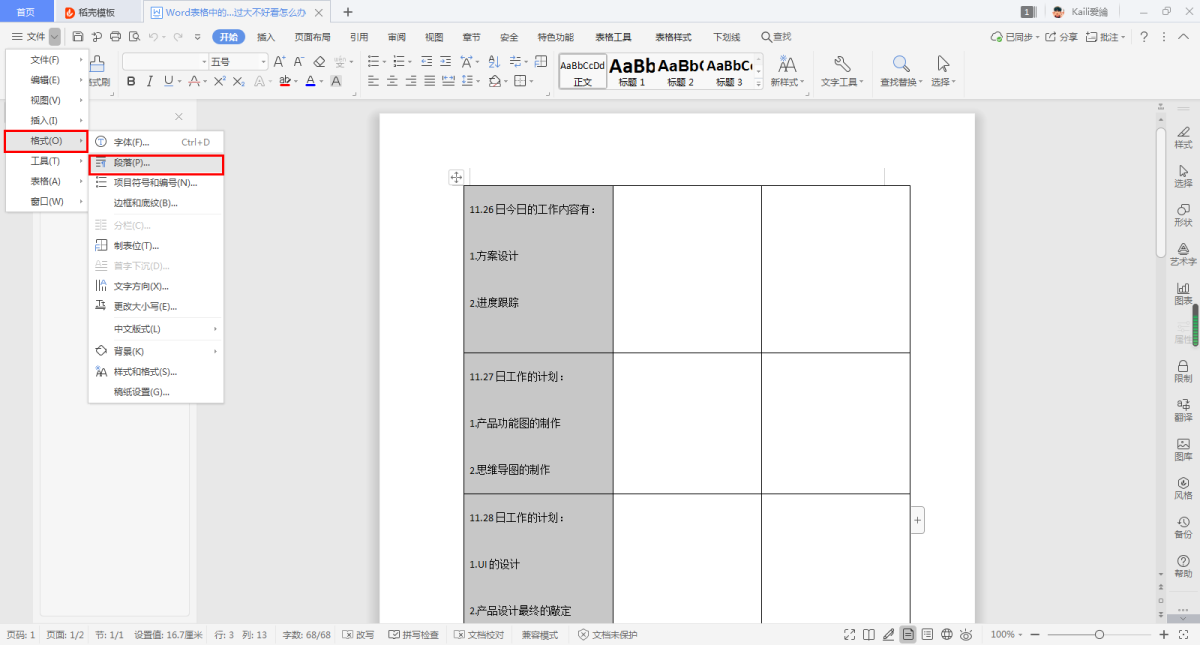Click the table move handle icon
The height and width of the screenshot is (645, 1200).
click(456, 177)
